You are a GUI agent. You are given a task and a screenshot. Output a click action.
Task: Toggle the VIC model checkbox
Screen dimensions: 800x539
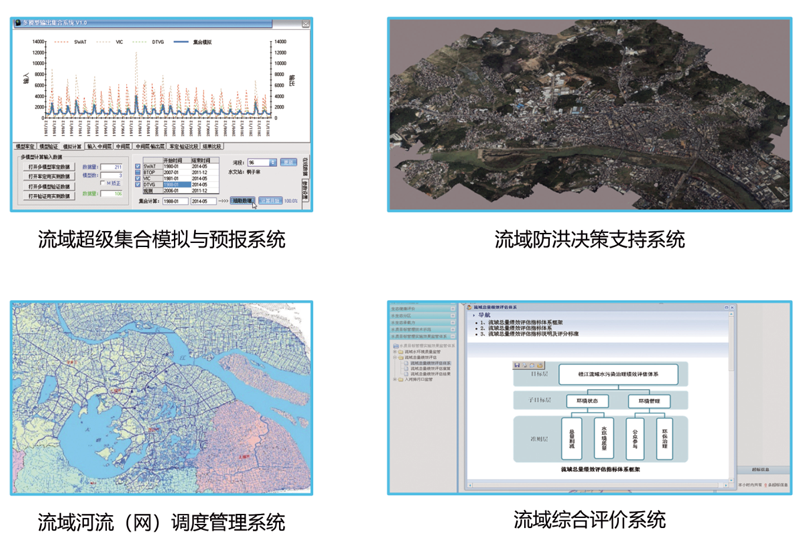pyautogui.click(x=136, y=178)
